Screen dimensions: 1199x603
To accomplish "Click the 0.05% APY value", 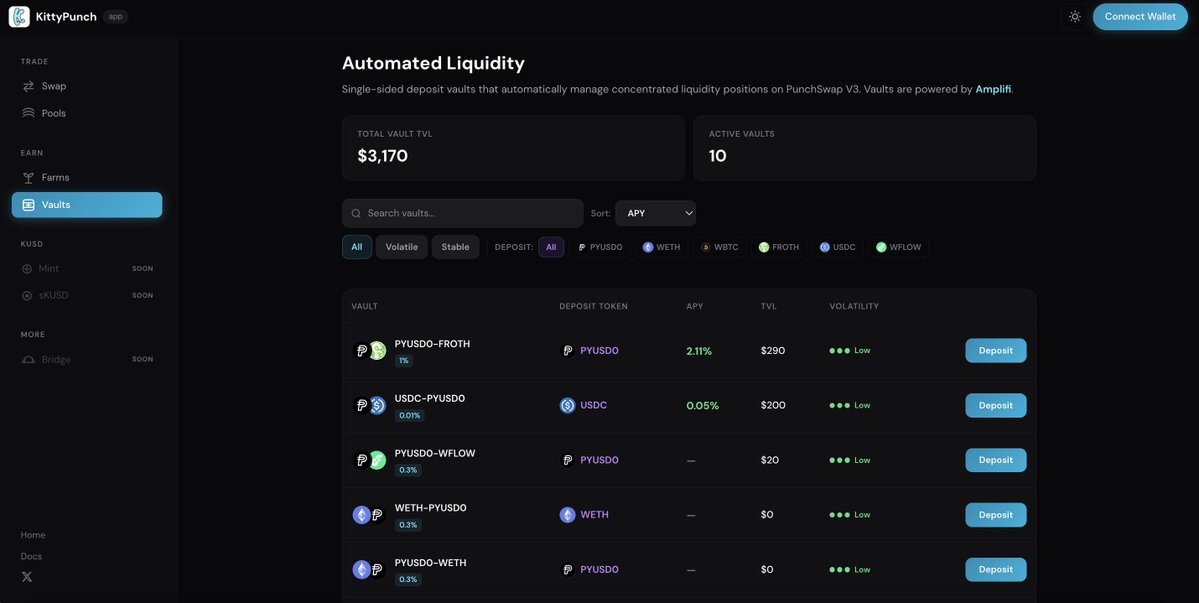I will 703,406.
